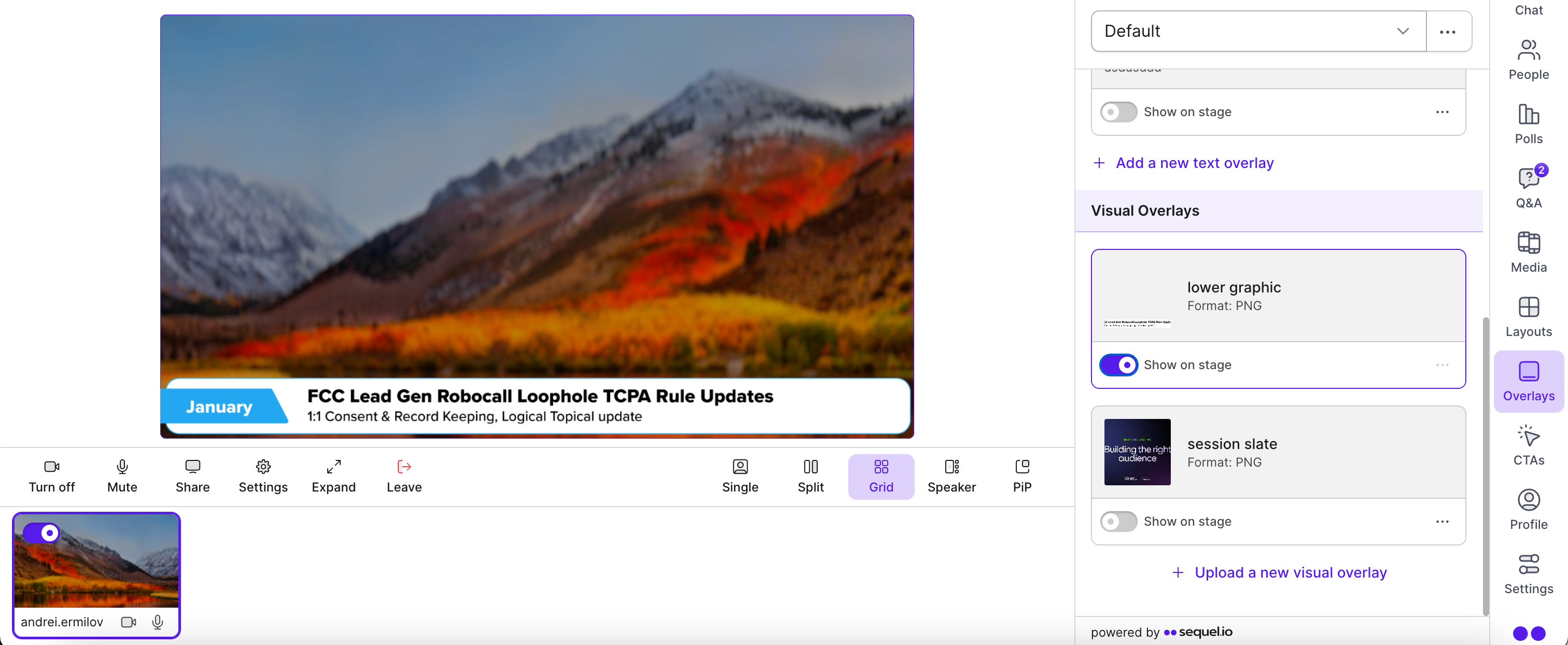Image resolution: width=1568 pixels, height=645 pixels.
Task: Disable Show on stage for lower graphic
Action: click(x=1118, y=365)
